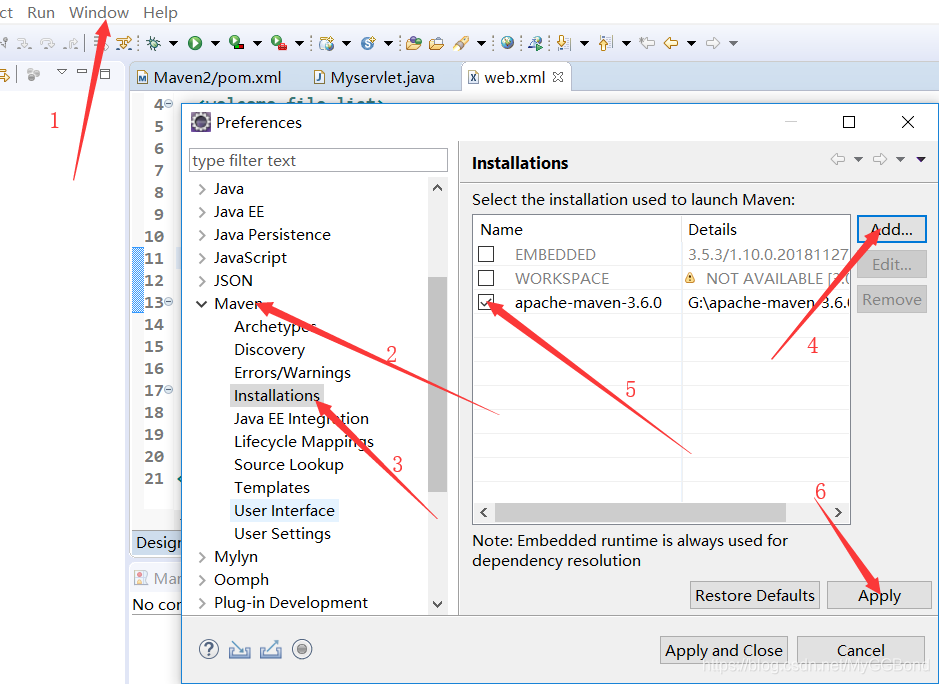The width and height of the screenshot is (939, 684).
Task: Select the Installations tree item
Action: [277, 396]
